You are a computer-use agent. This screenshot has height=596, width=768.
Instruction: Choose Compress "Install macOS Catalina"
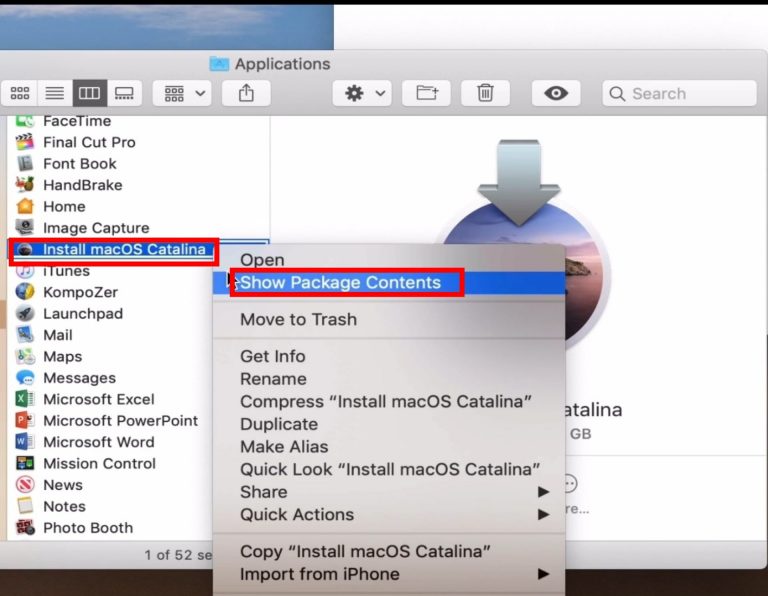[389, 401]
